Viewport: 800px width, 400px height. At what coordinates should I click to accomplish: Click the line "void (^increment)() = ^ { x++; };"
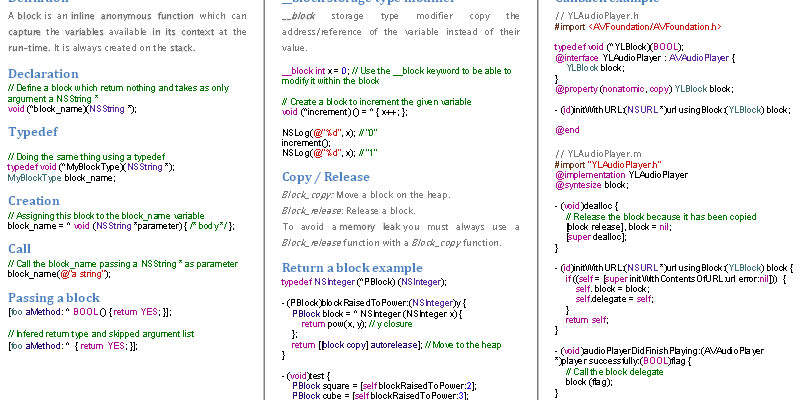[345, 112]
